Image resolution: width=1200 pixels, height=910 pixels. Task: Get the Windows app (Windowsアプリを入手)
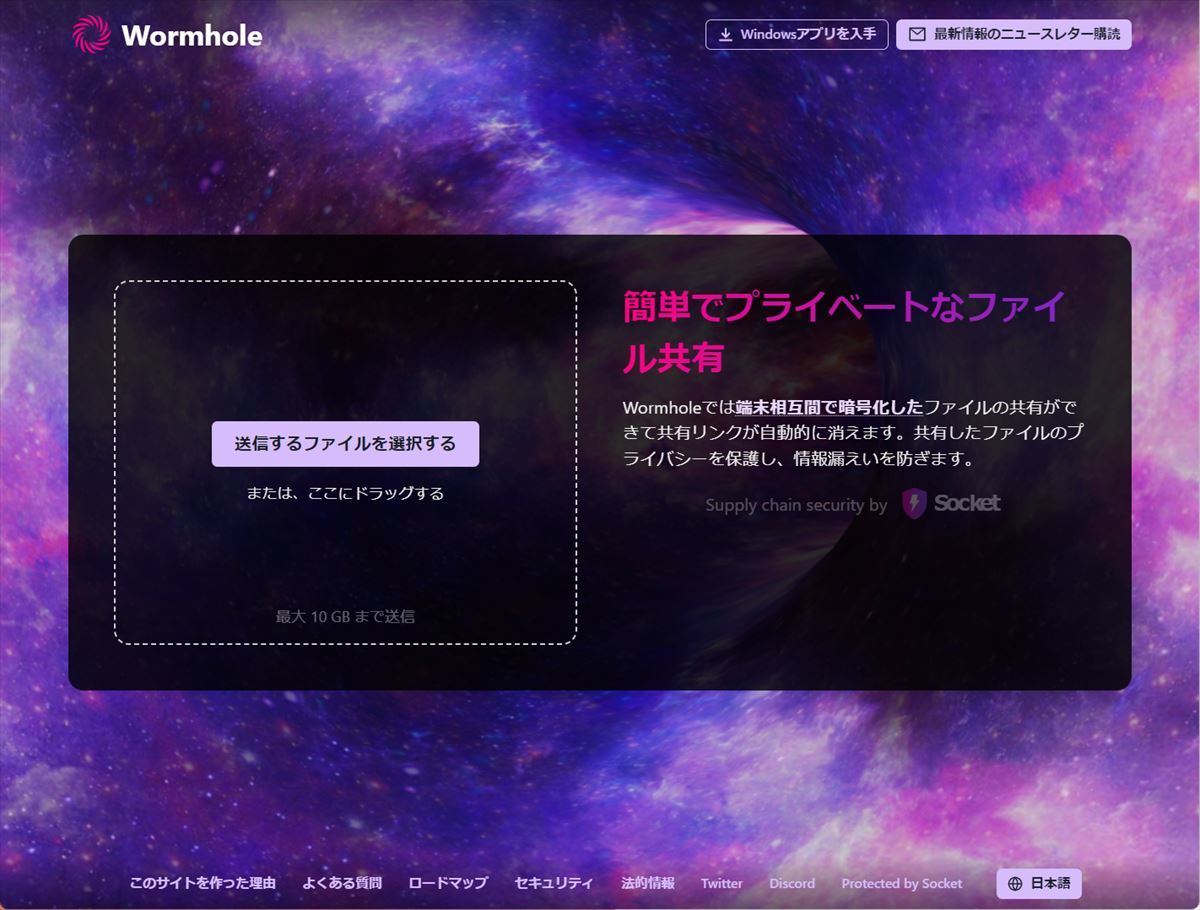(796, 34)
